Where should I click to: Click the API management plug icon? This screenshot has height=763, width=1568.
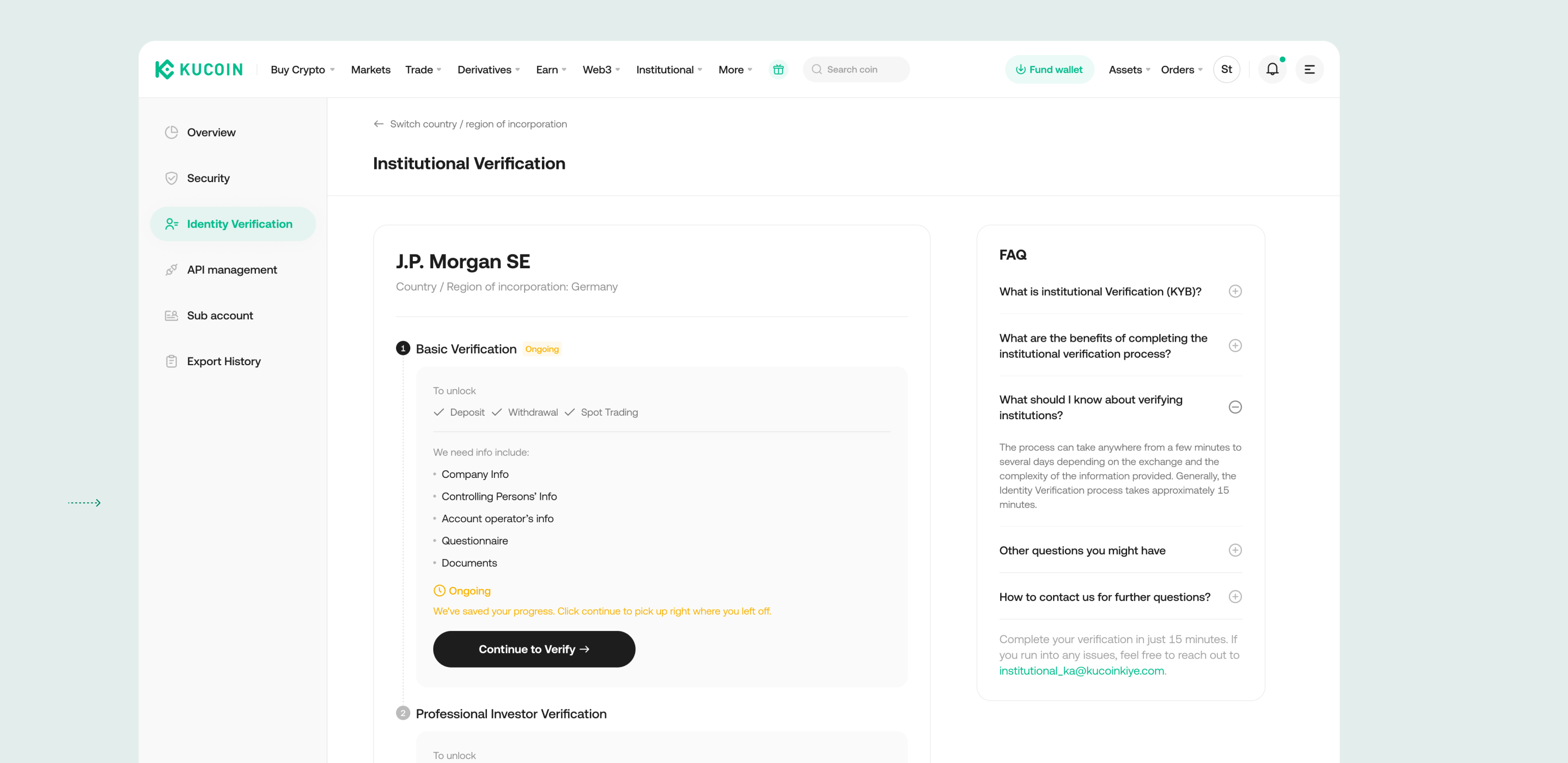click(171, 269)
